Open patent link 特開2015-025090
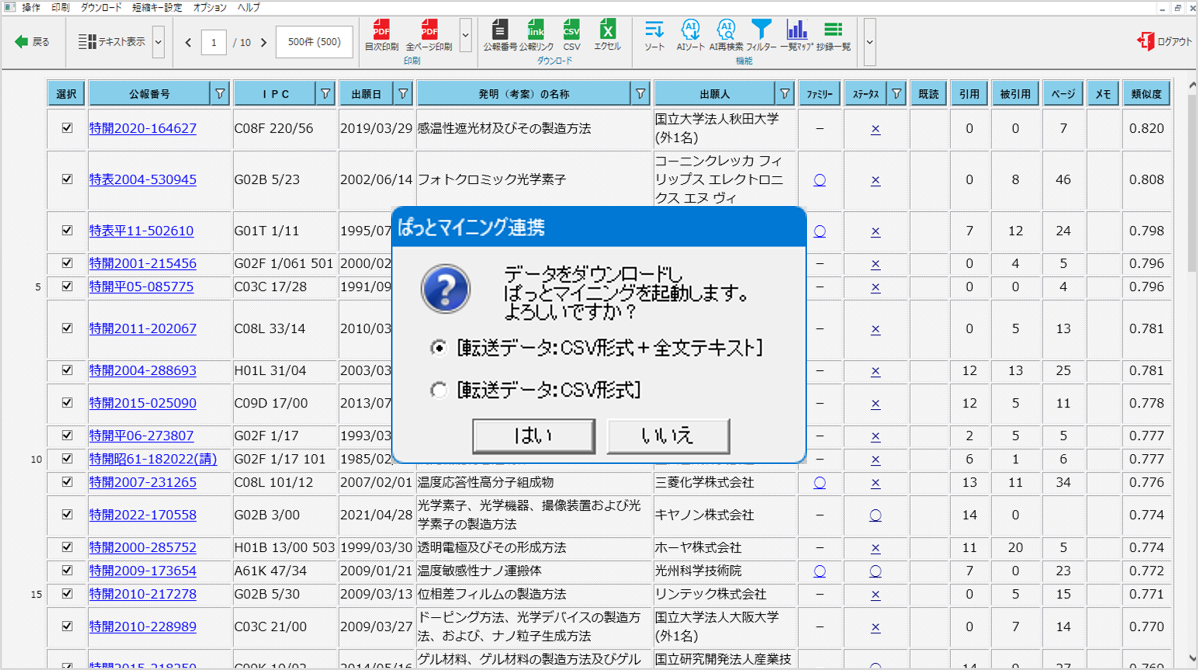 pos(142,403)
